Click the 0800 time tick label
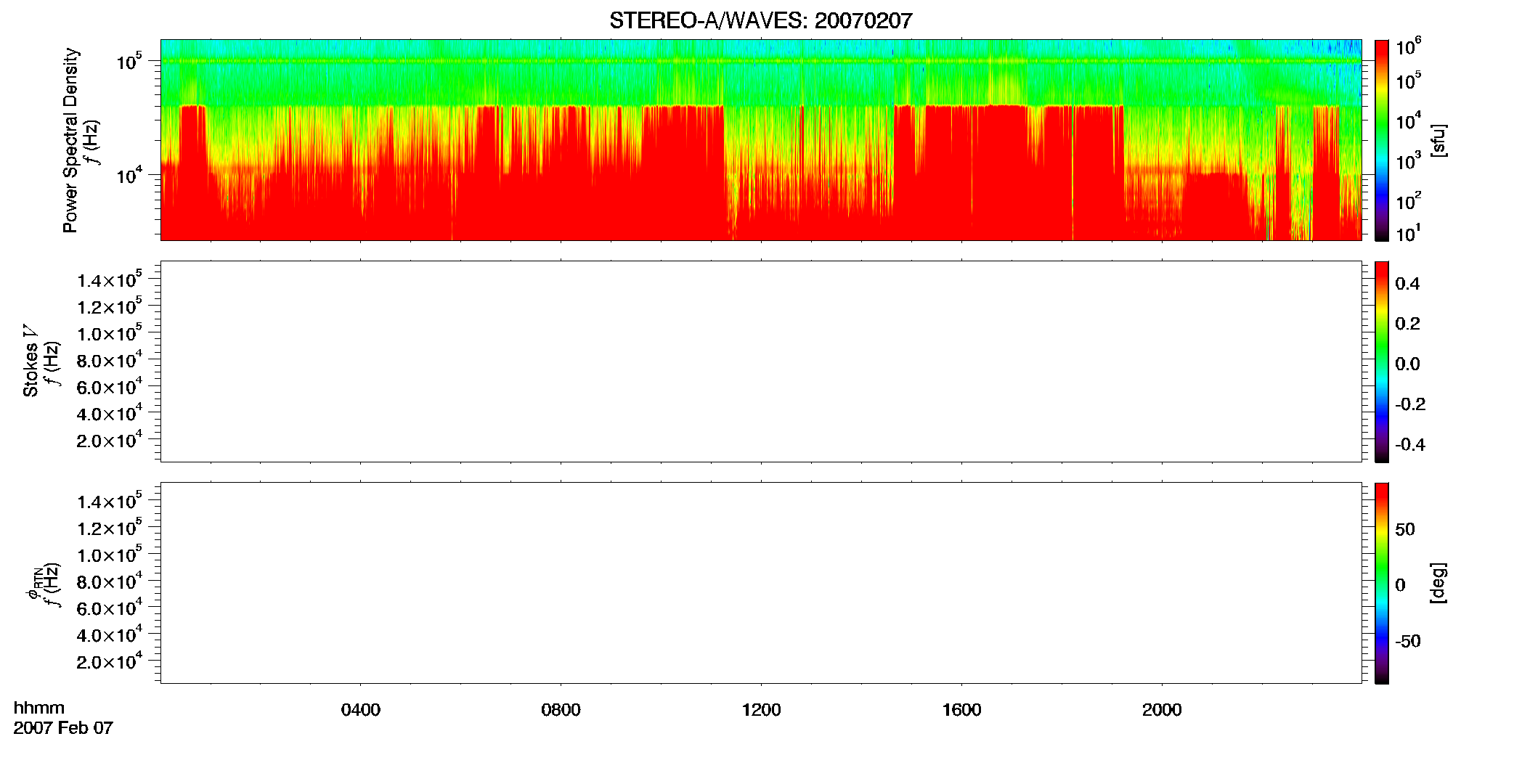Image resolution: width=1522 pixels, height=784 pixels. (561, 710)
